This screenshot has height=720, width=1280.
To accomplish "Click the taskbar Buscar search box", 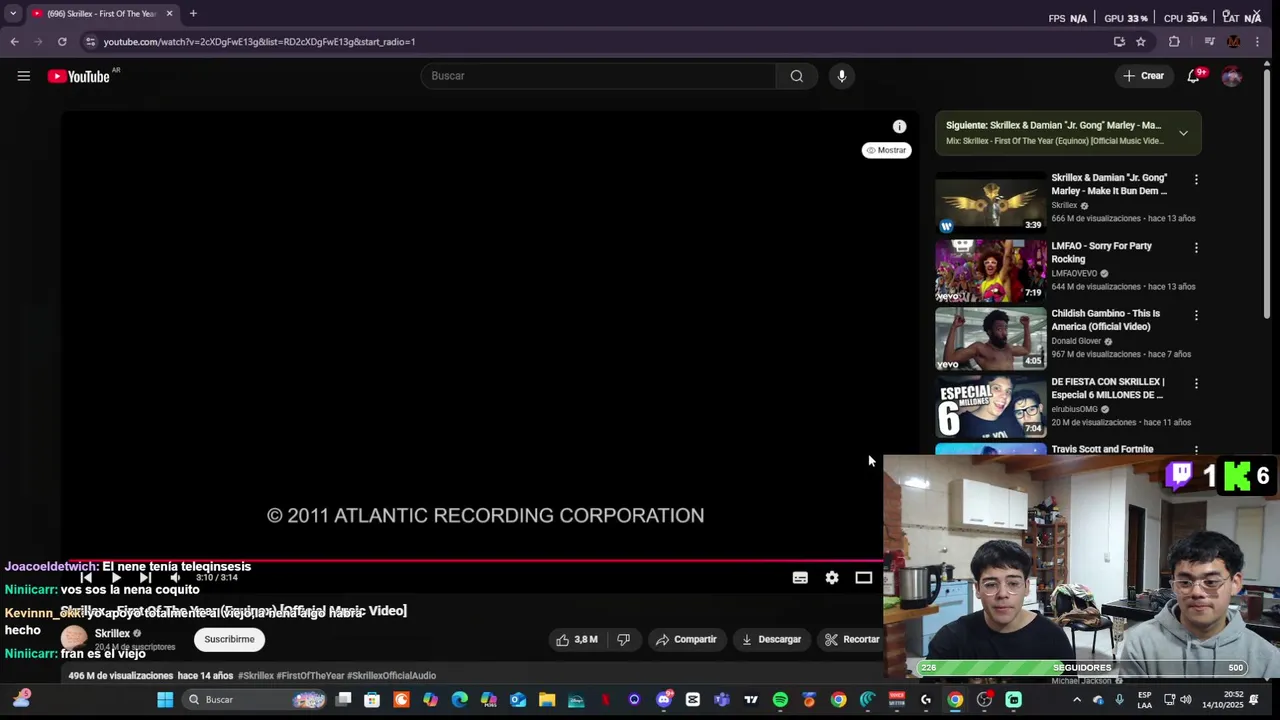I will (254, 700).
